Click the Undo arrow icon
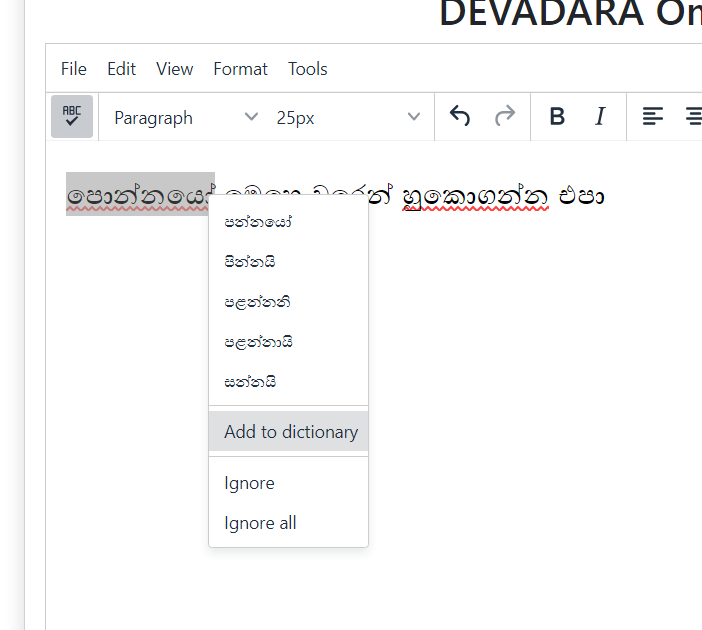Screen dimensions: 702x630 [x=459, y=116]
